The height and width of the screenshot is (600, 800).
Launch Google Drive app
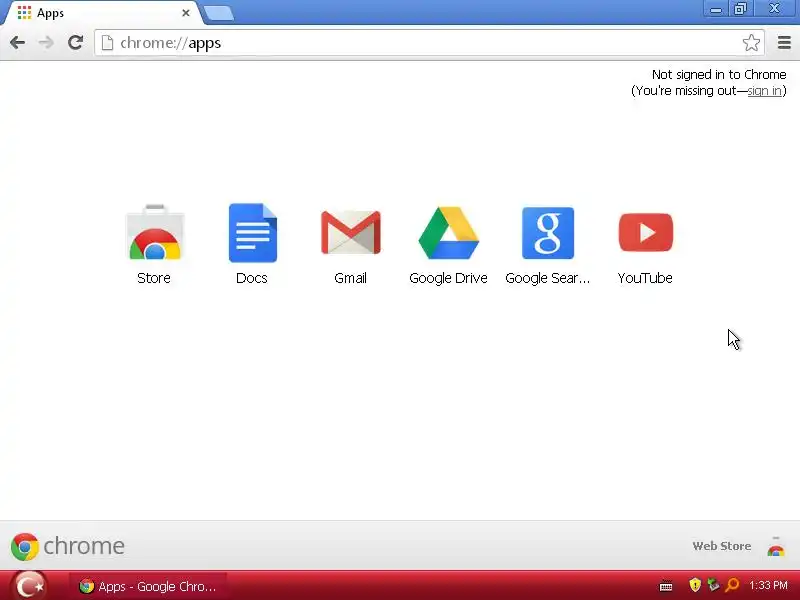(x=448, y=244)
